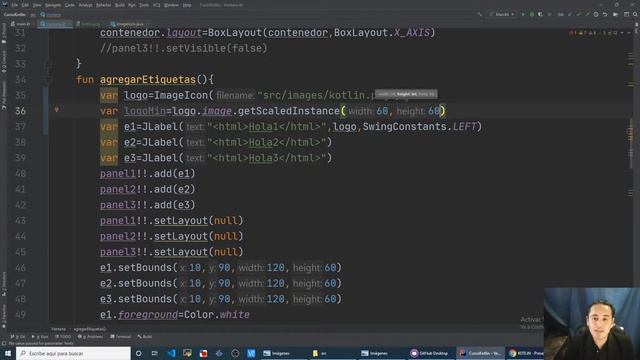Collapse the function fold marker at line 33
Image resolution: width=640 pixels, height=360 pixels.
point(48,64)
